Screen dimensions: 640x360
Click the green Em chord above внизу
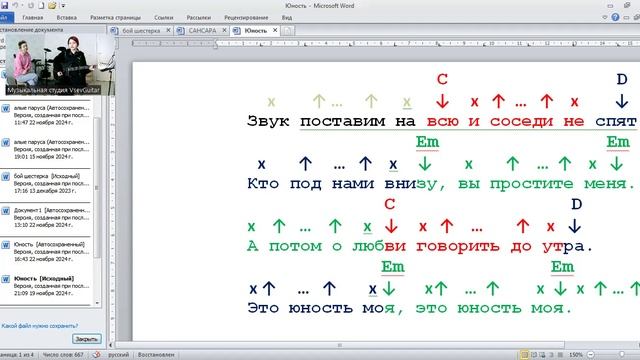pyautogui.click(x=427, y=142)
